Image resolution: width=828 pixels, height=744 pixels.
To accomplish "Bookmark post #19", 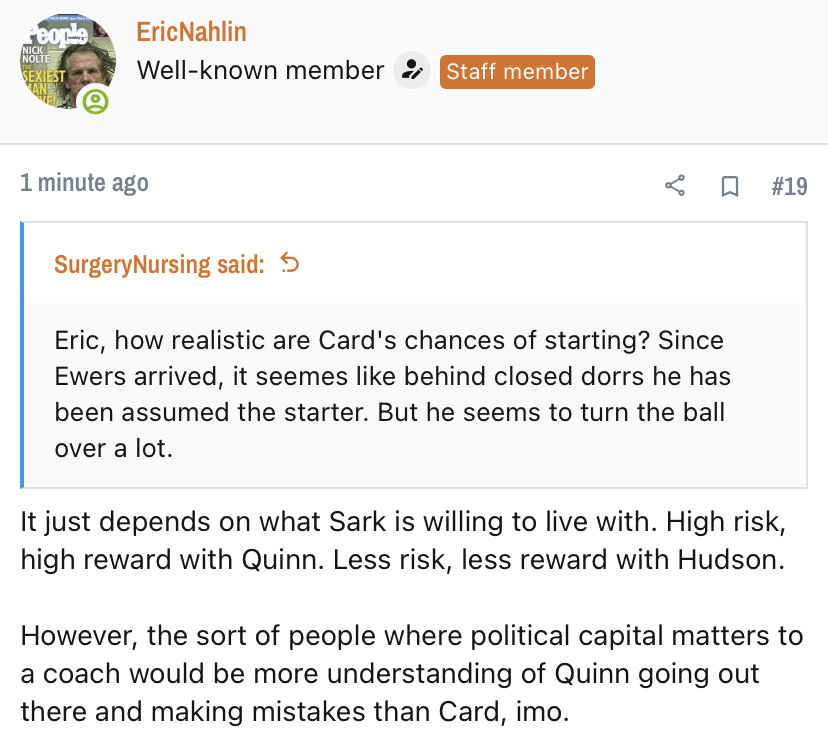I will [x=730, y=186].
